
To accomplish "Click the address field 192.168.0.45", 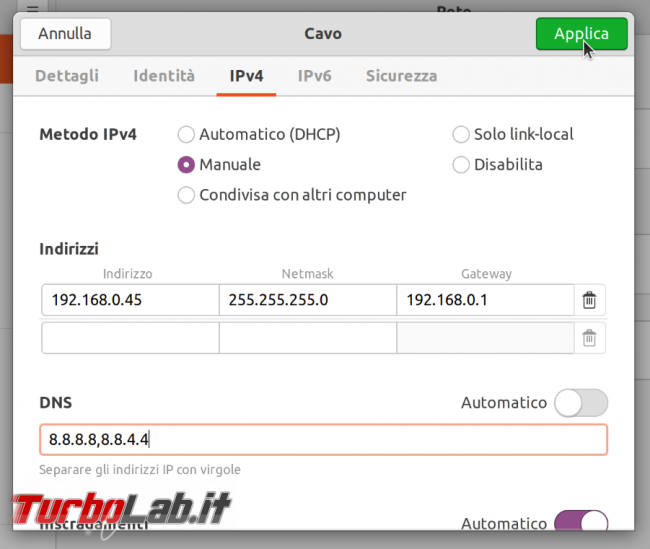I will click(130, 300).
